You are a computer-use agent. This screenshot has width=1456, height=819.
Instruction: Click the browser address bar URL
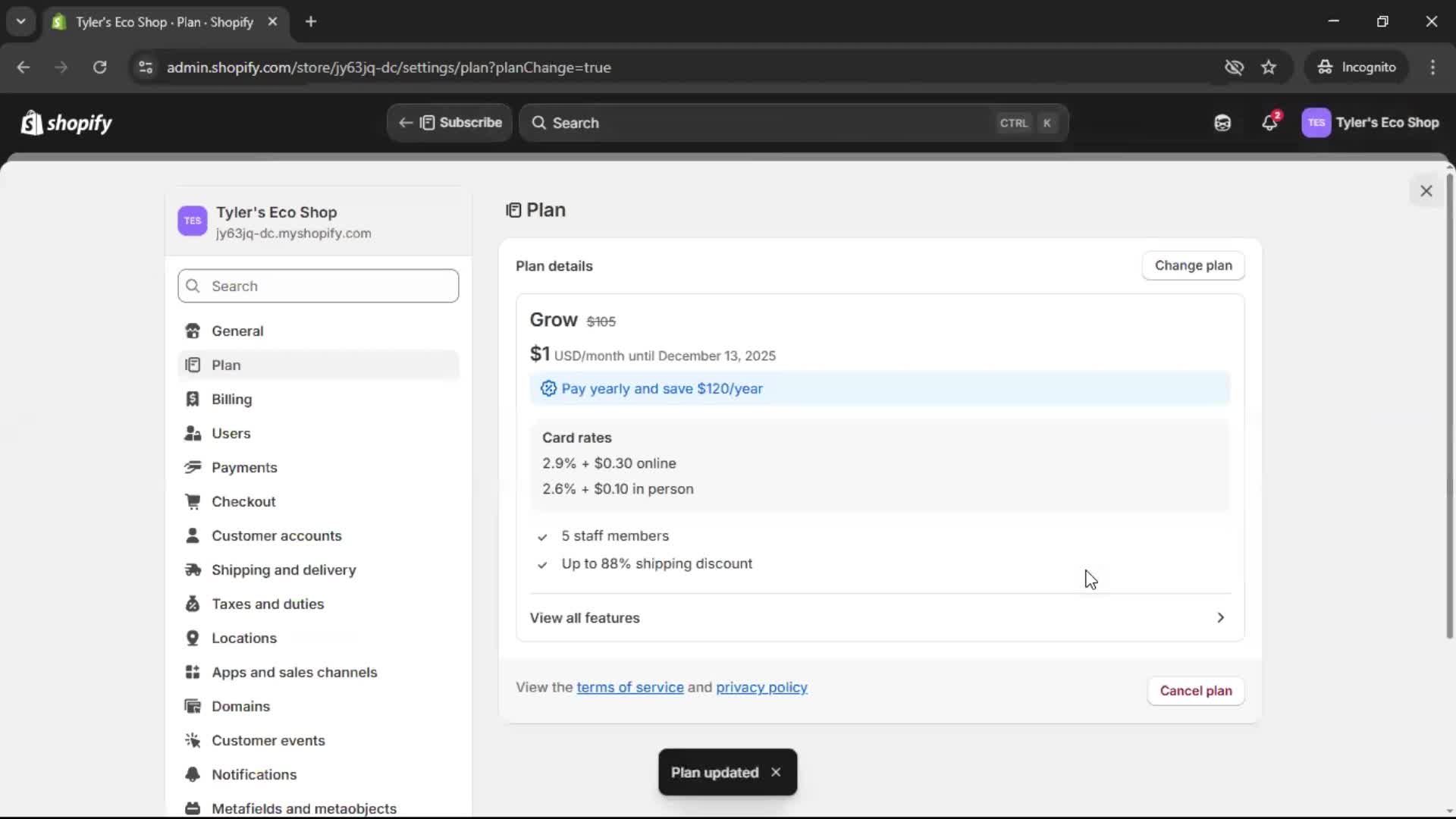[x=388, y=67]
